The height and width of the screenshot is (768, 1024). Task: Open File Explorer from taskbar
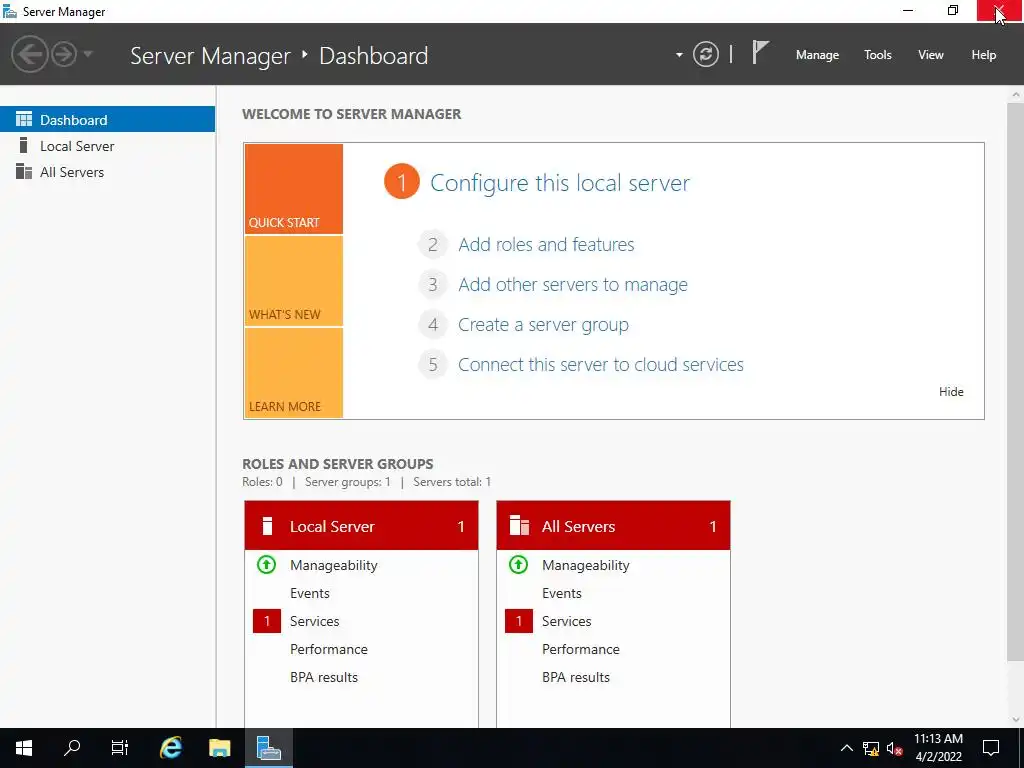pyautogui.click(x=219, y=748)
